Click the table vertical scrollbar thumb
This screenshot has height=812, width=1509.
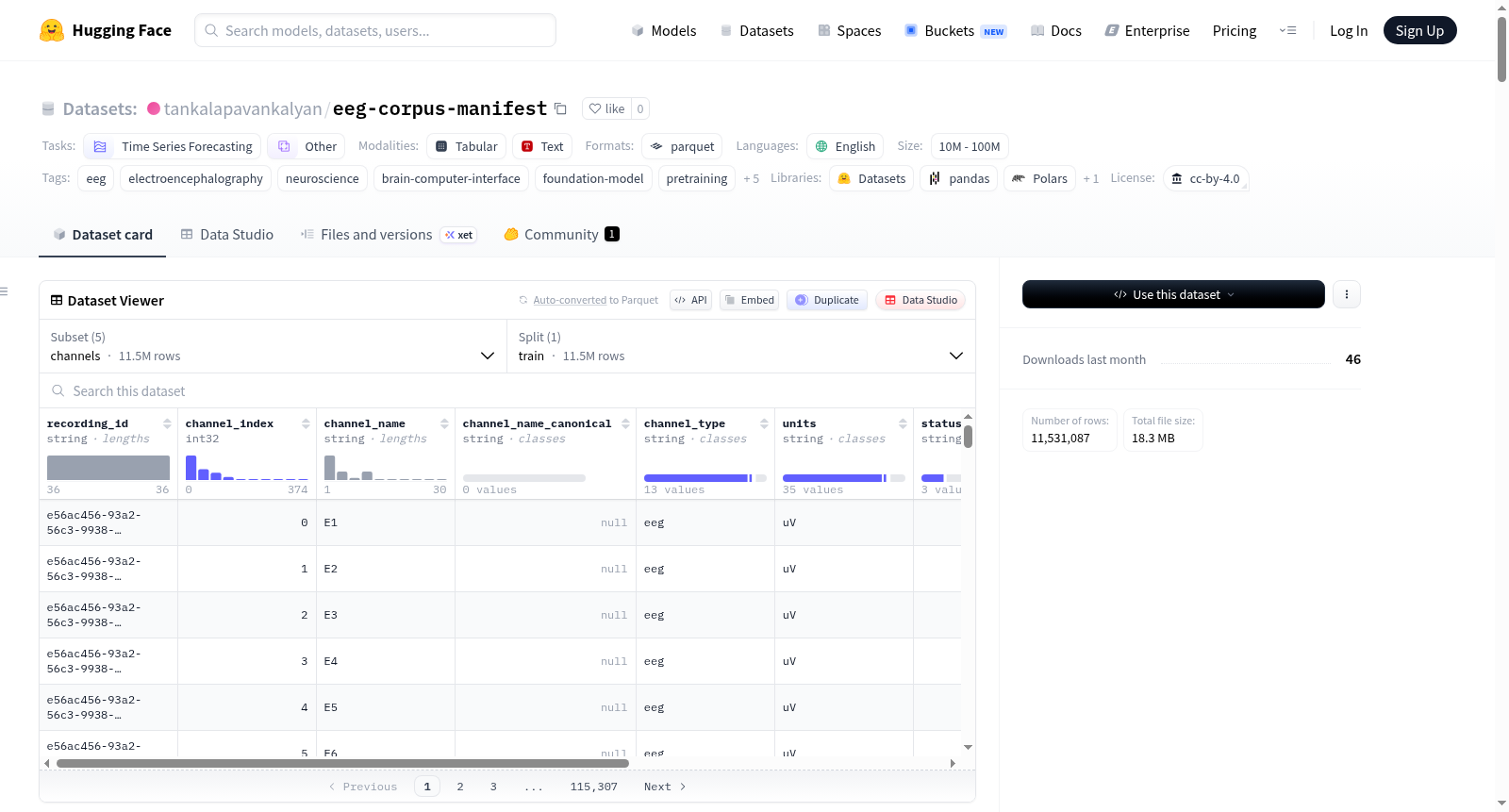pos(968,437)
